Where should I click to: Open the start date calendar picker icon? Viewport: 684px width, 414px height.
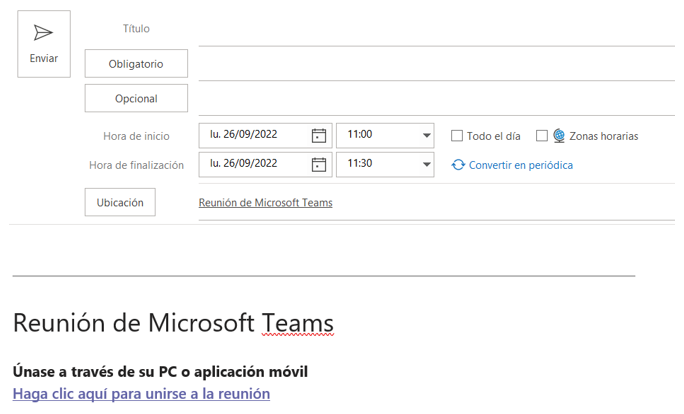pyautogui.click(x=319, y=136)
